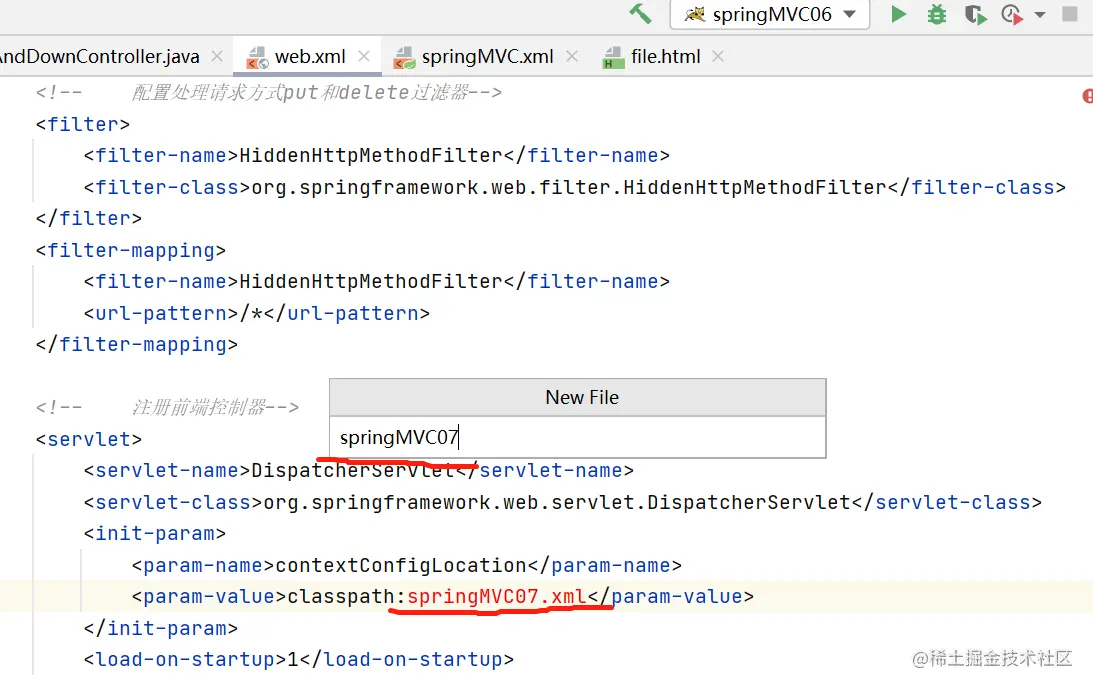Open the springMVC06 run configuration dropdown
The height and width of the screenshot is (689, 1093).
tap(770, 15)
